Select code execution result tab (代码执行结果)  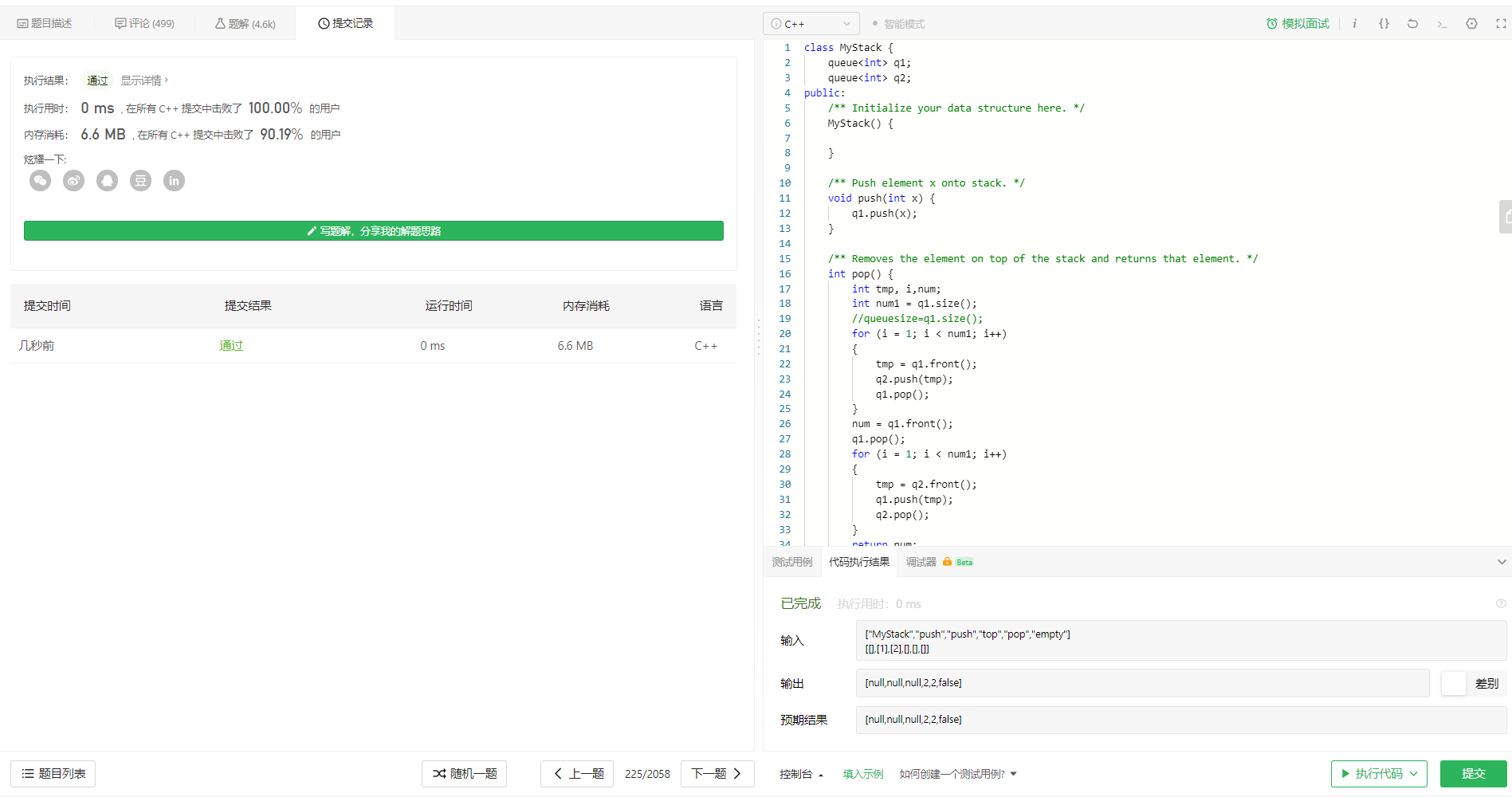click(859, 562)
